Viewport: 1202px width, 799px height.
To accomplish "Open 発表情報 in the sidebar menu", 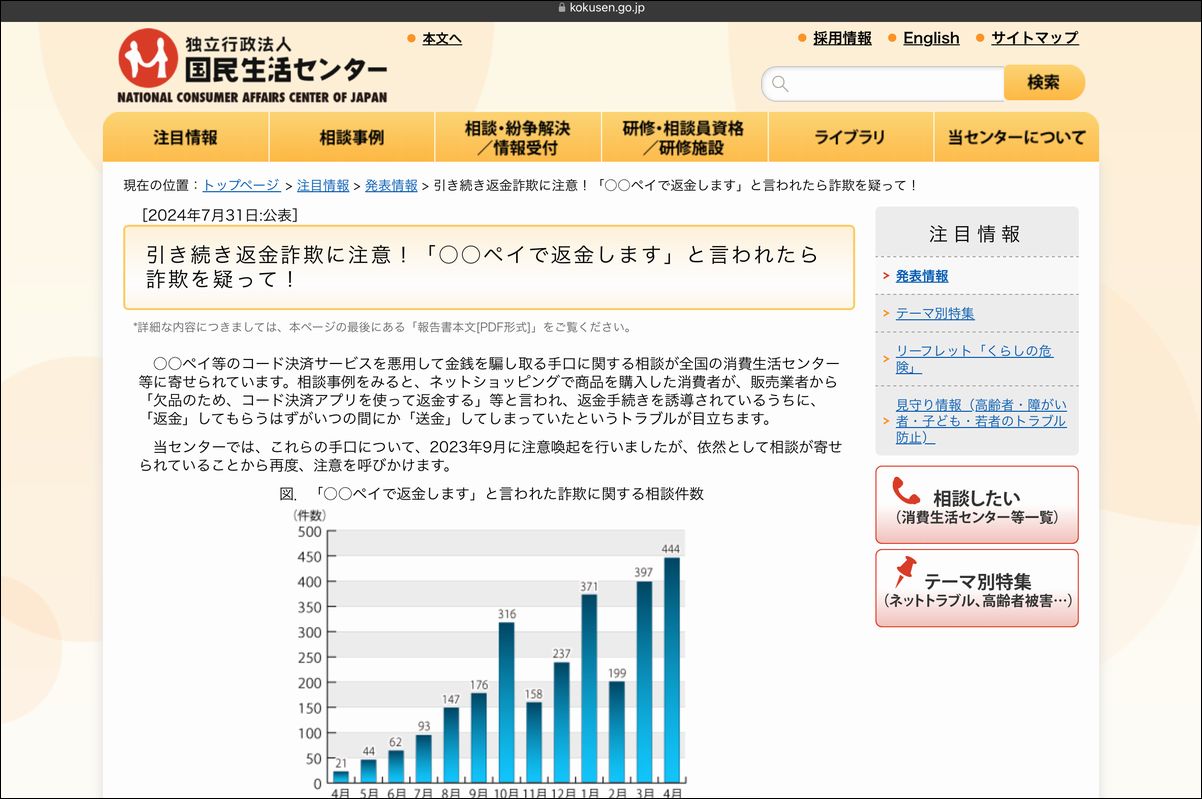I will pos(922,276).
